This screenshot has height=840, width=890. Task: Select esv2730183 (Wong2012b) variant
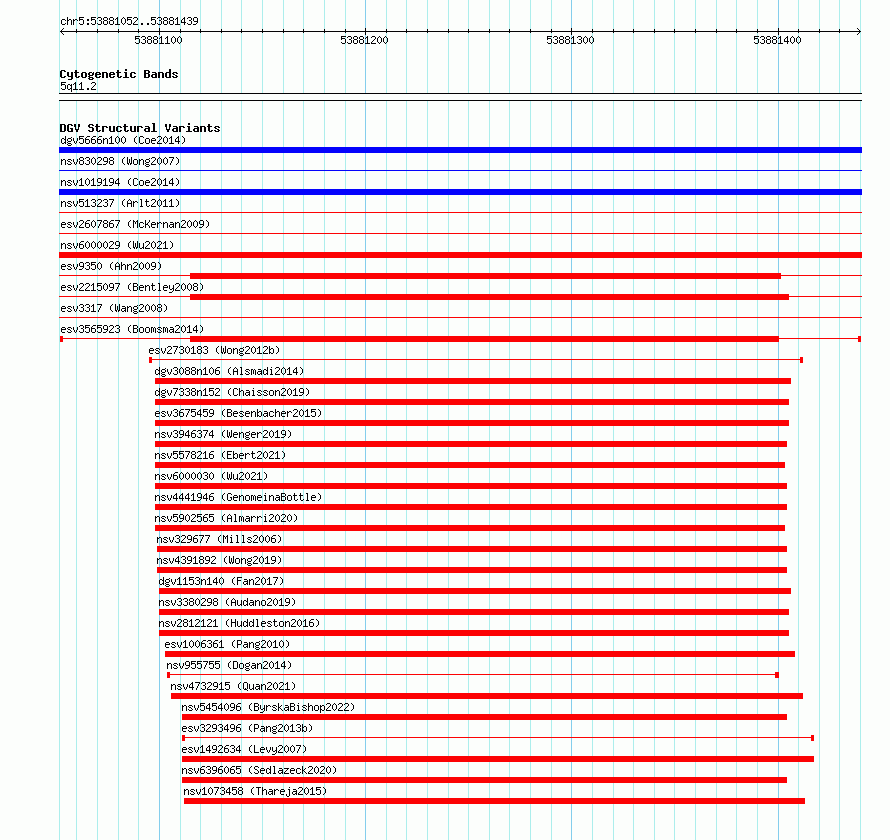coord(214,350)
